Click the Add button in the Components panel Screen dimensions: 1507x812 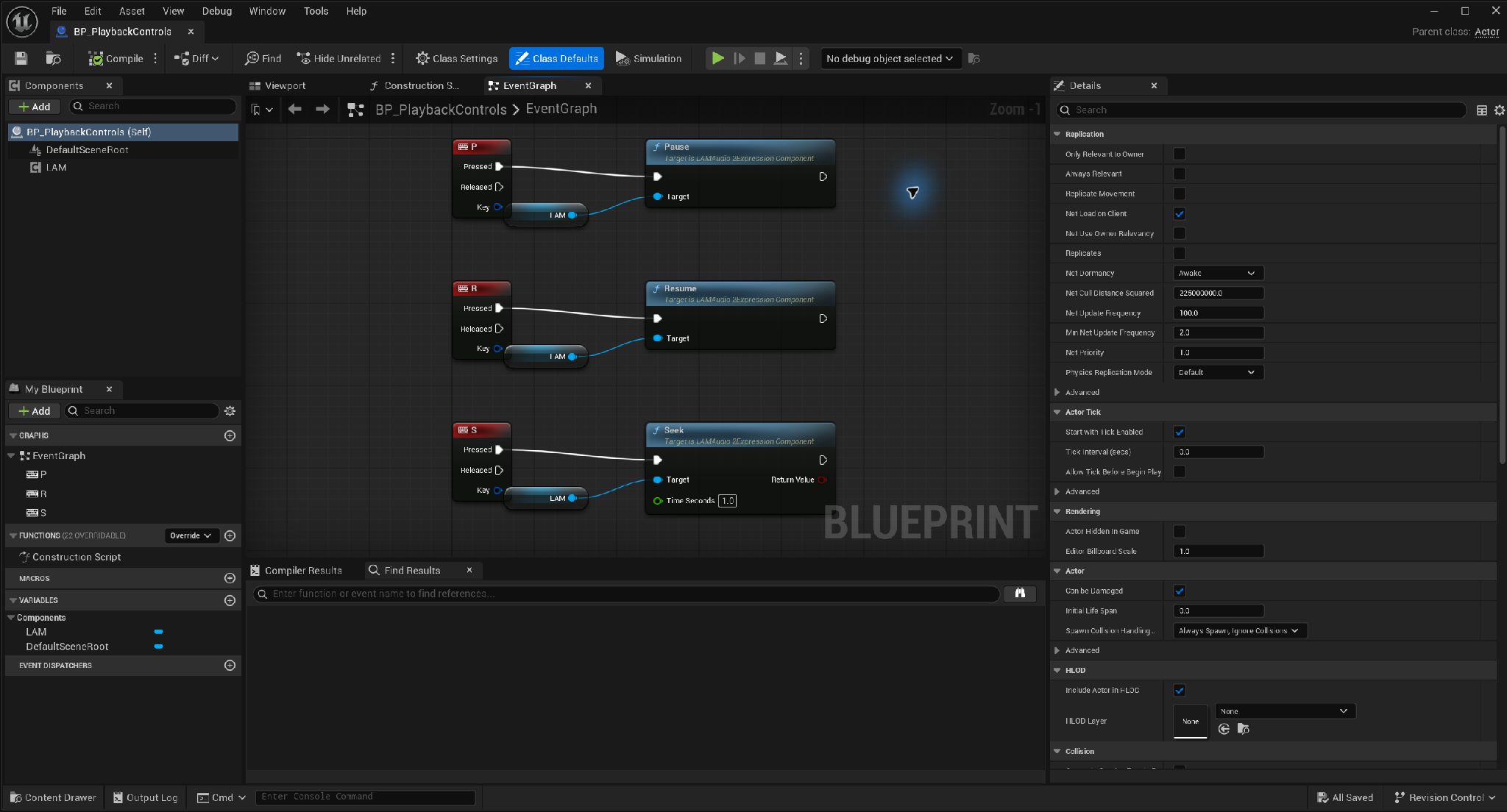[x=35, y=107]
